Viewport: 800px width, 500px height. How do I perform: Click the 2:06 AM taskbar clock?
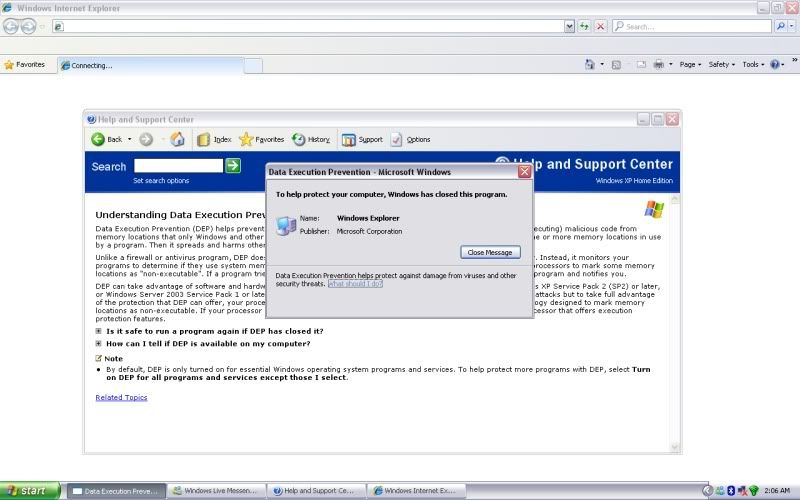point(777,491)
